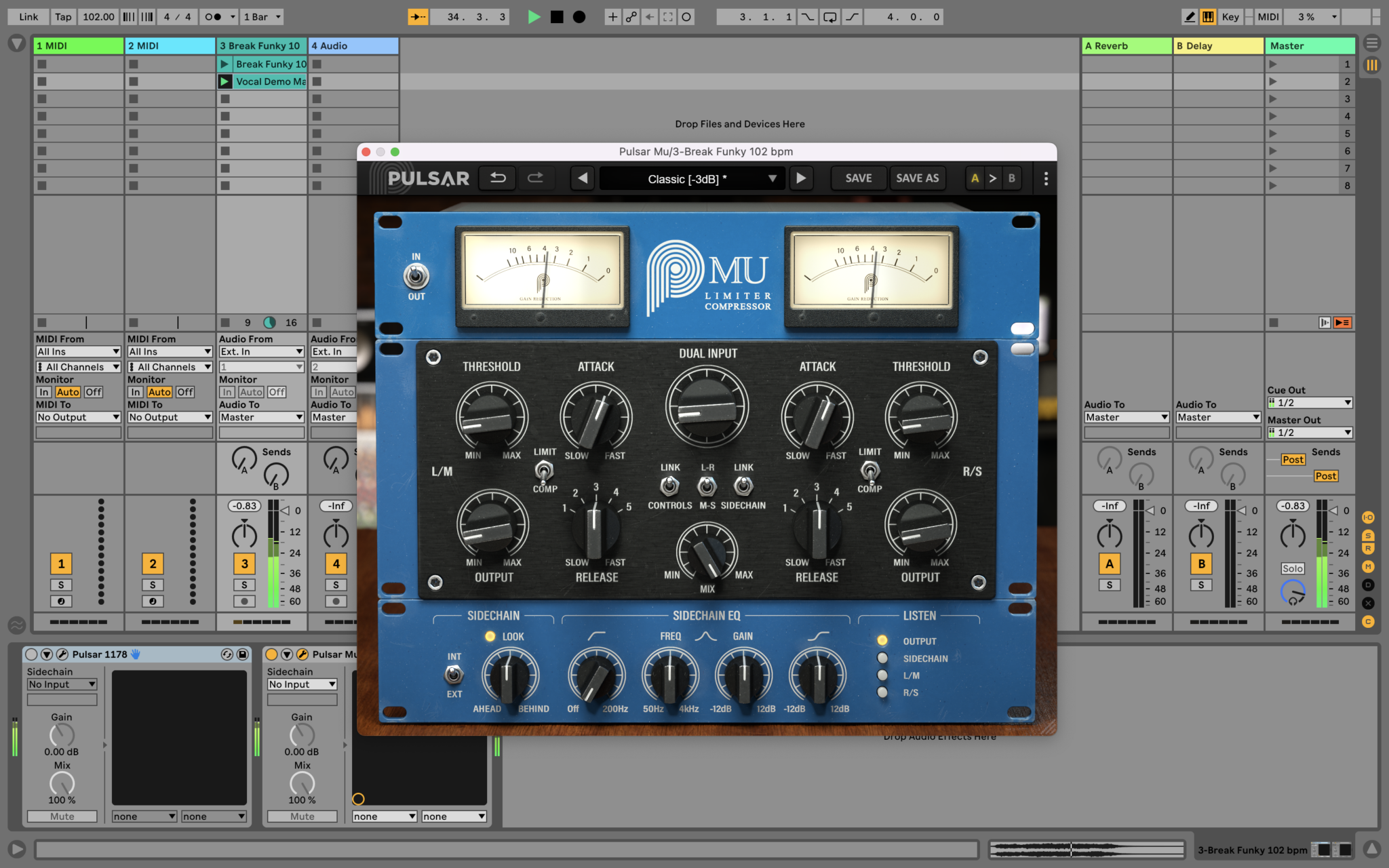Select the A Reverb return track header

[1127, 45]
